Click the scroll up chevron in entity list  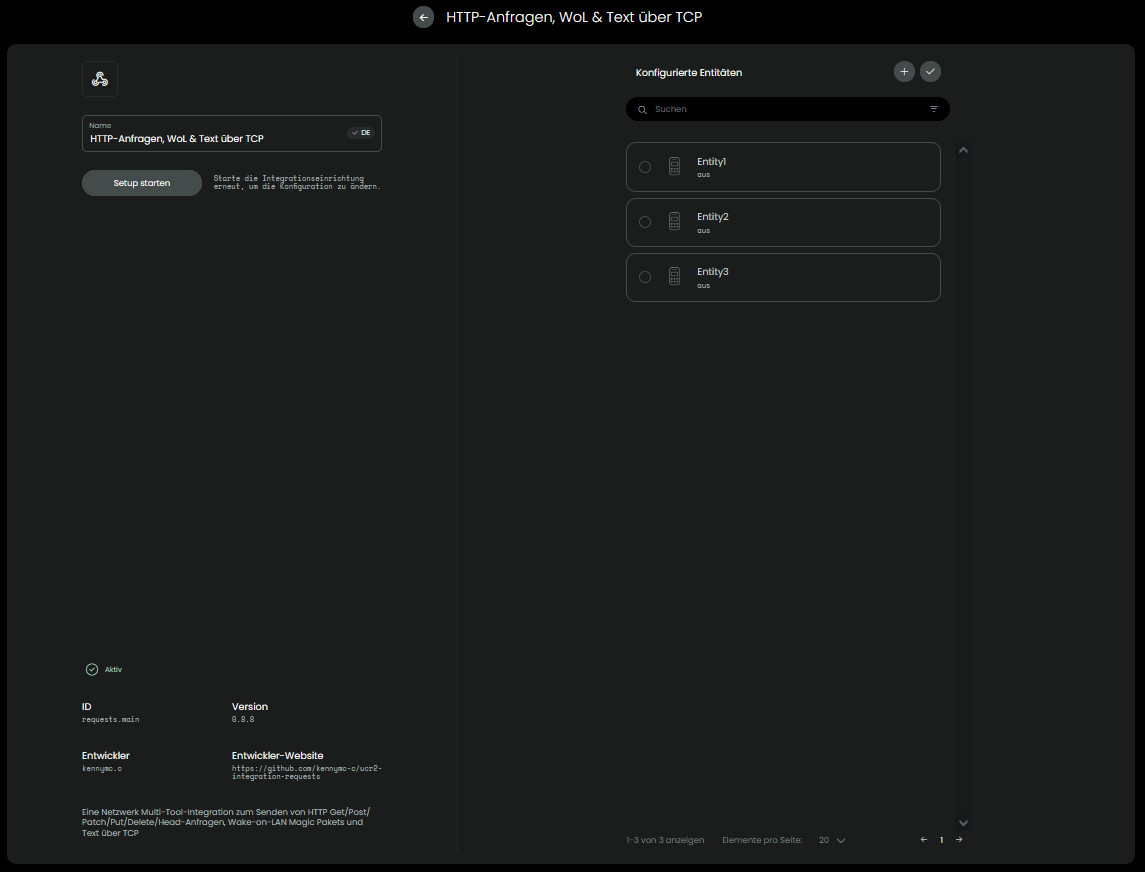(963, 150)
